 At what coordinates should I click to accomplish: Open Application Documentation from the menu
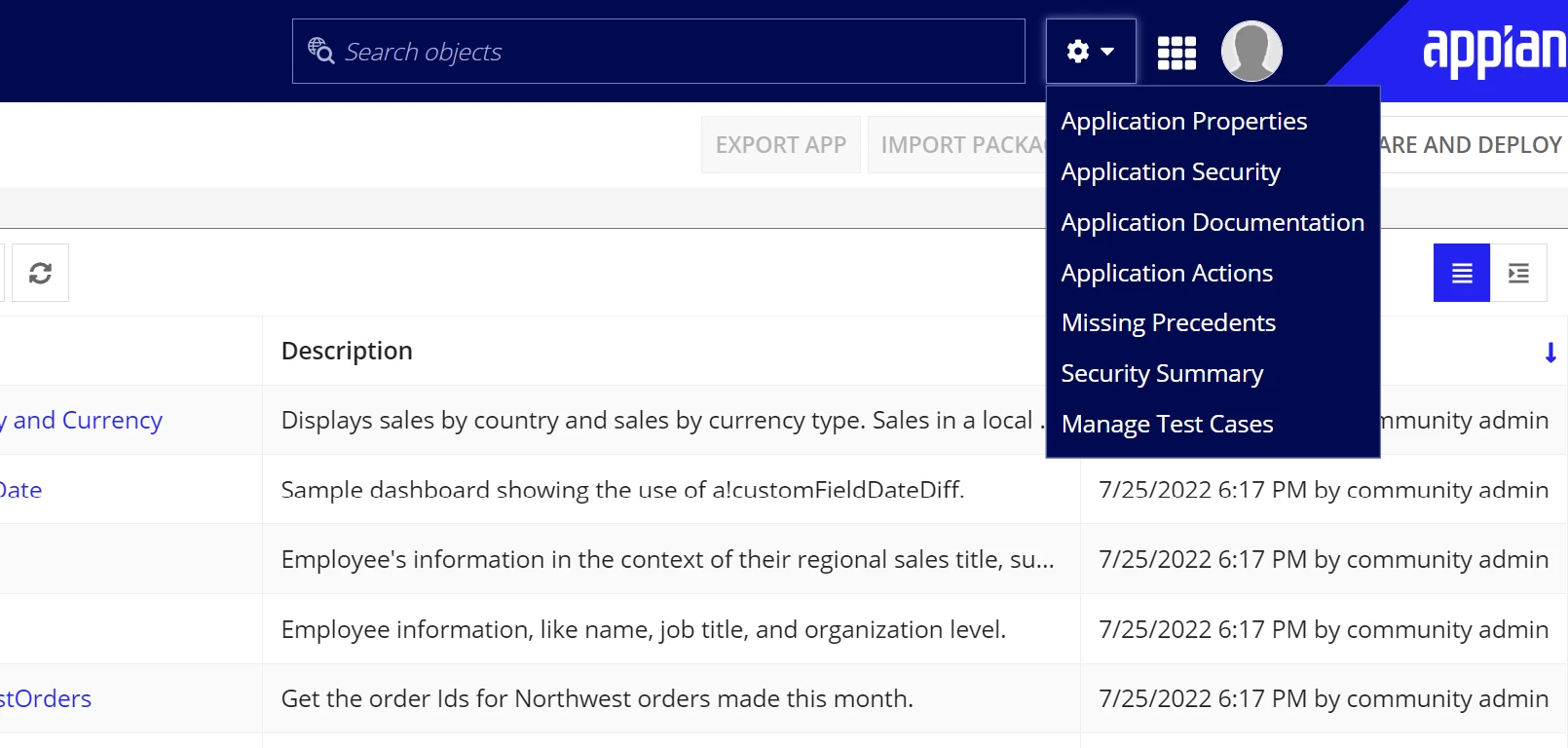point(1213,222)
